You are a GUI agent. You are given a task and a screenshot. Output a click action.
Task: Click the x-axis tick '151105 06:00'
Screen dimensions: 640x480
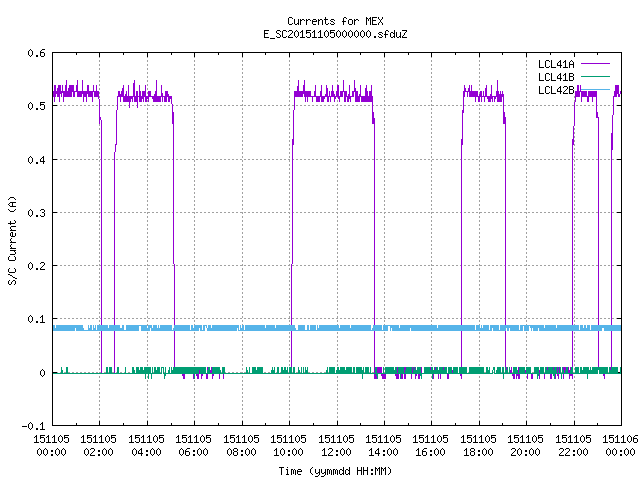[x=193, y=445]
